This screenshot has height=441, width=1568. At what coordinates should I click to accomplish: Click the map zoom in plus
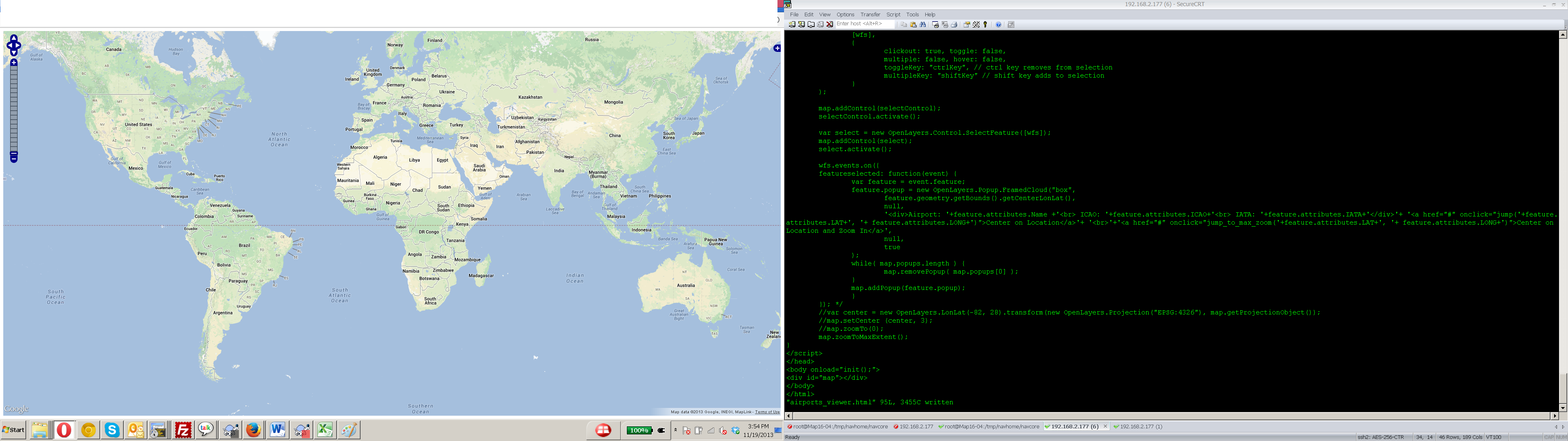coord(13,62)
